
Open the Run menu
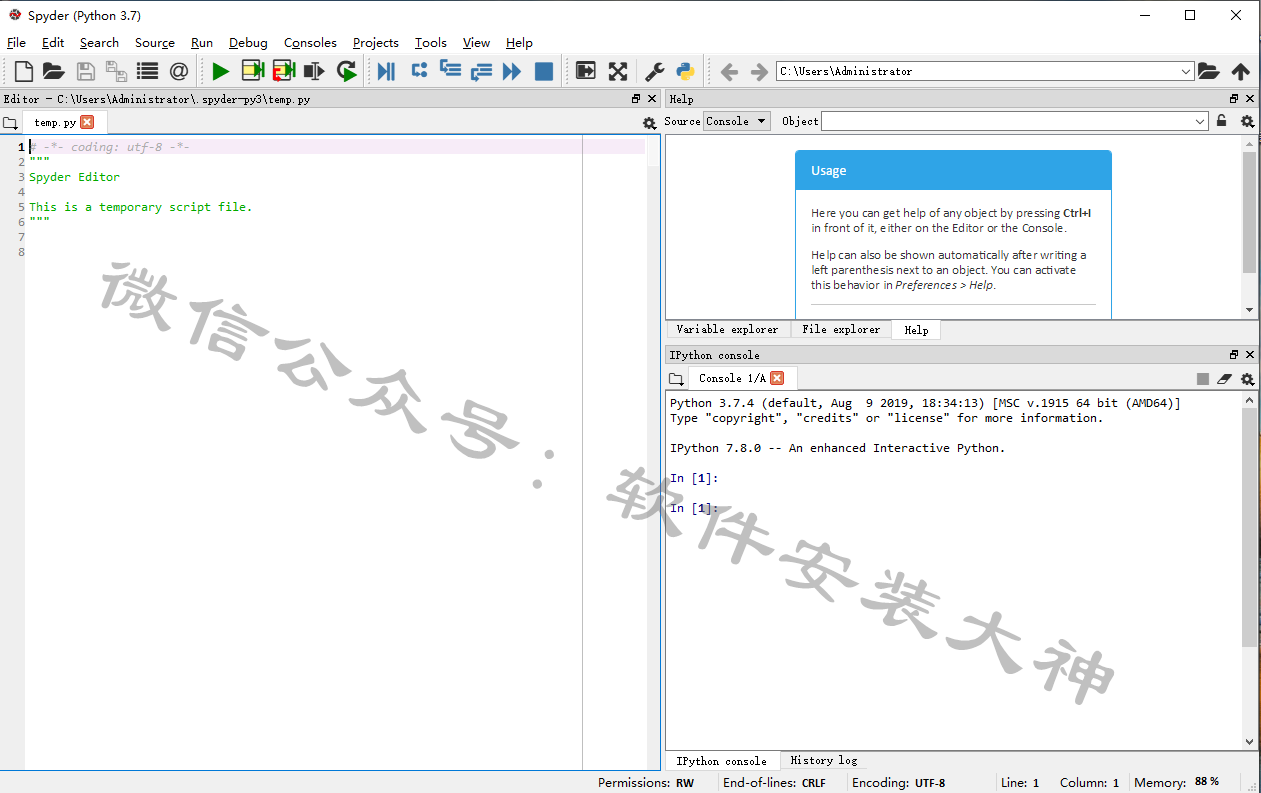click(202, 43)
